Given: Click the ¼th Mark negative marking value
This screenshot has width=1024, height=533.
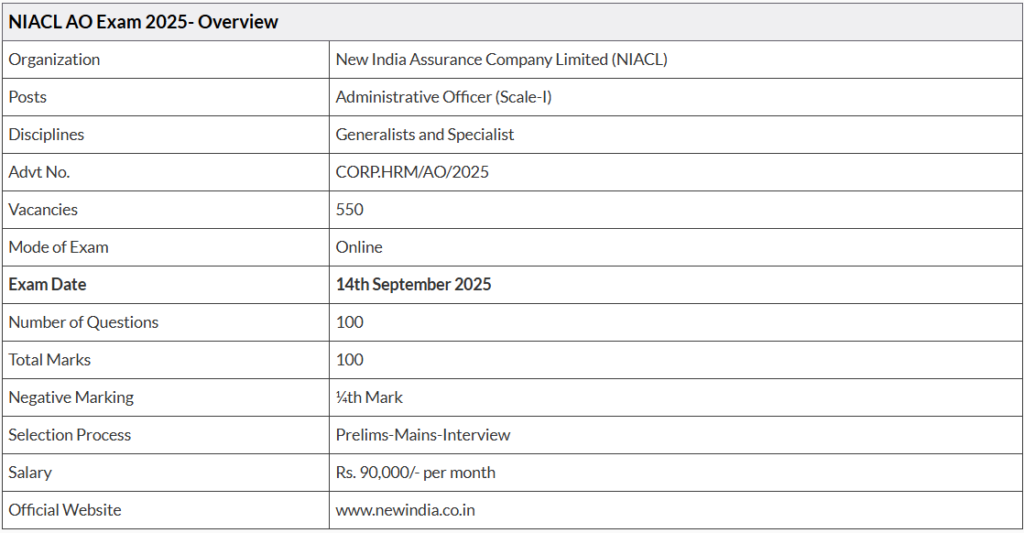Looking at the screenshot, I should [x=369, y=397].
